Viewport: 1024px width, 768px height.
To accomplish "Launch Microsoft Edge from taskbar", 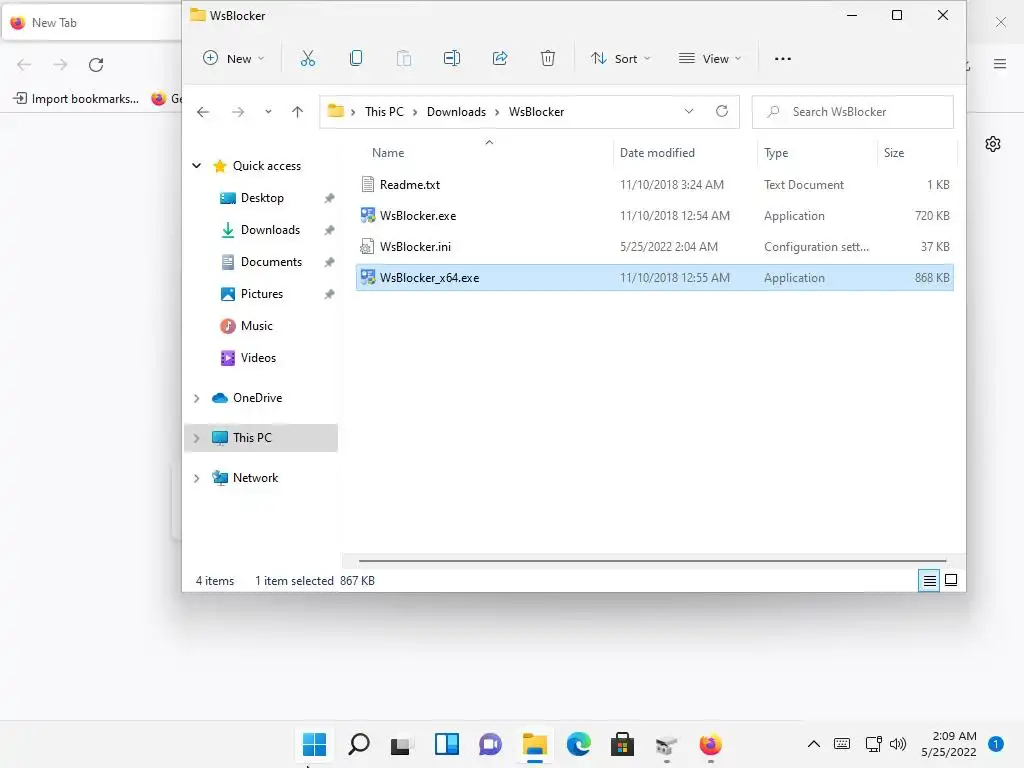I will [x=579, y=744].
